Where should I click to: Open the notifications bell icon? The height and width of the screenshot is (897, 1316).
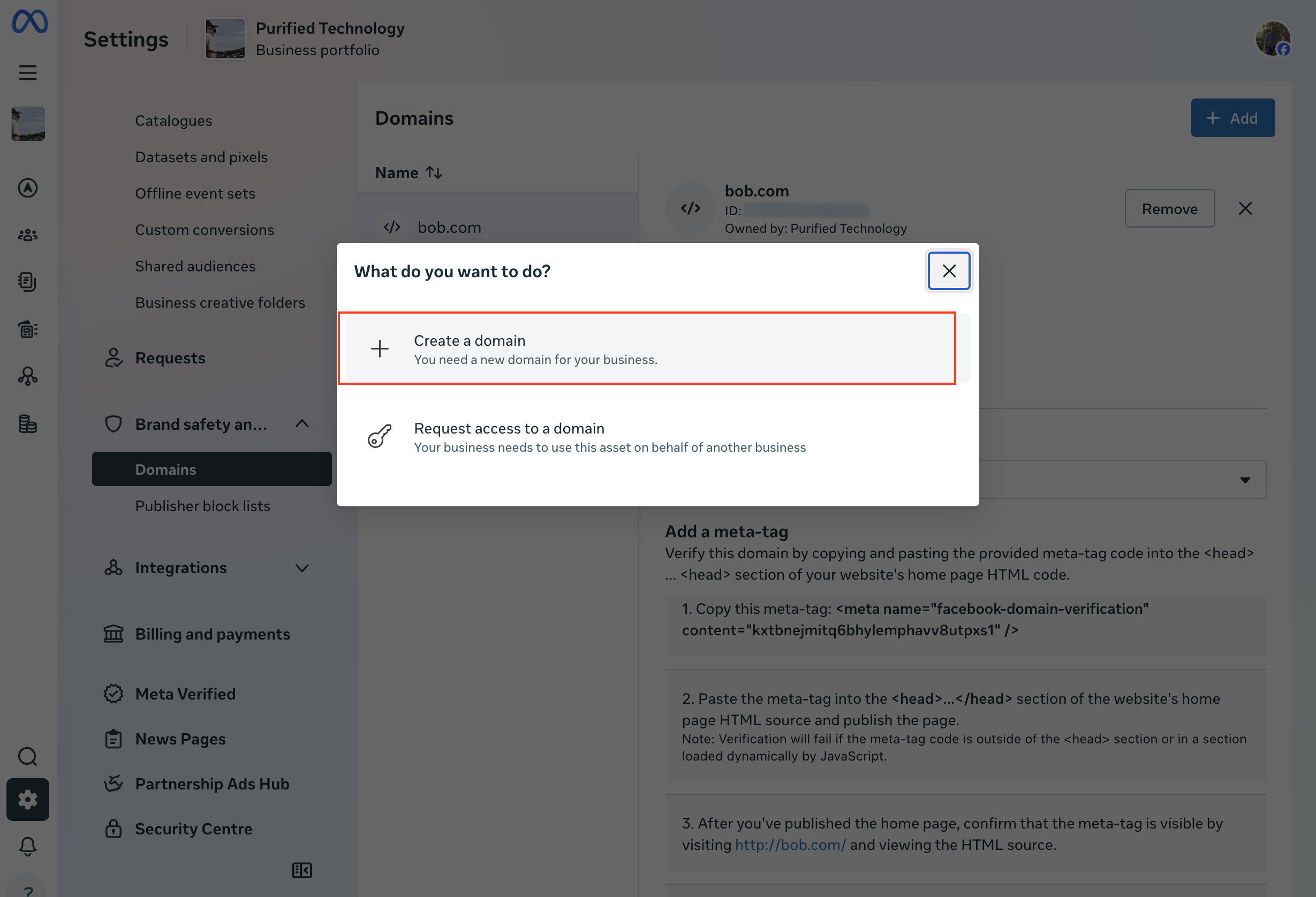pos(28,847)
